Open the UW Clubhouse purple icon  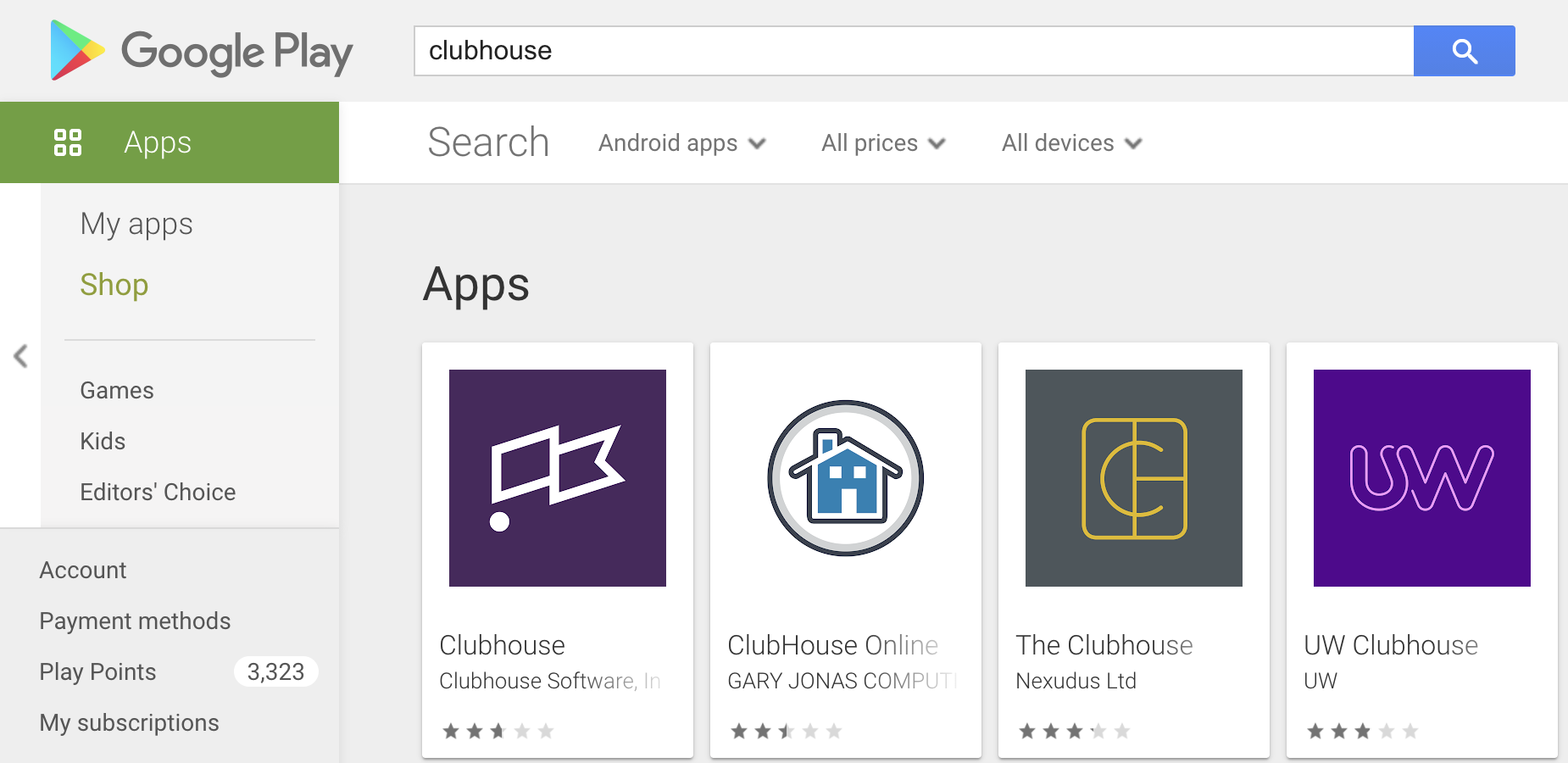(1422, 478)
